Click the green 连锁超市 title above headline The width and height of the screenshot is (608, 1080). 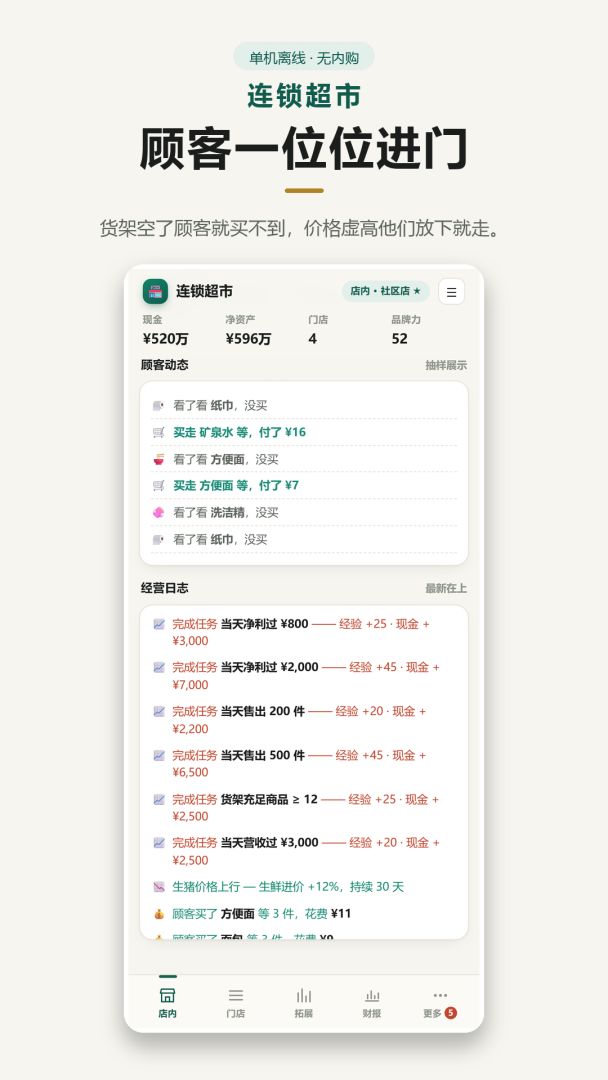tap(304, 96)
